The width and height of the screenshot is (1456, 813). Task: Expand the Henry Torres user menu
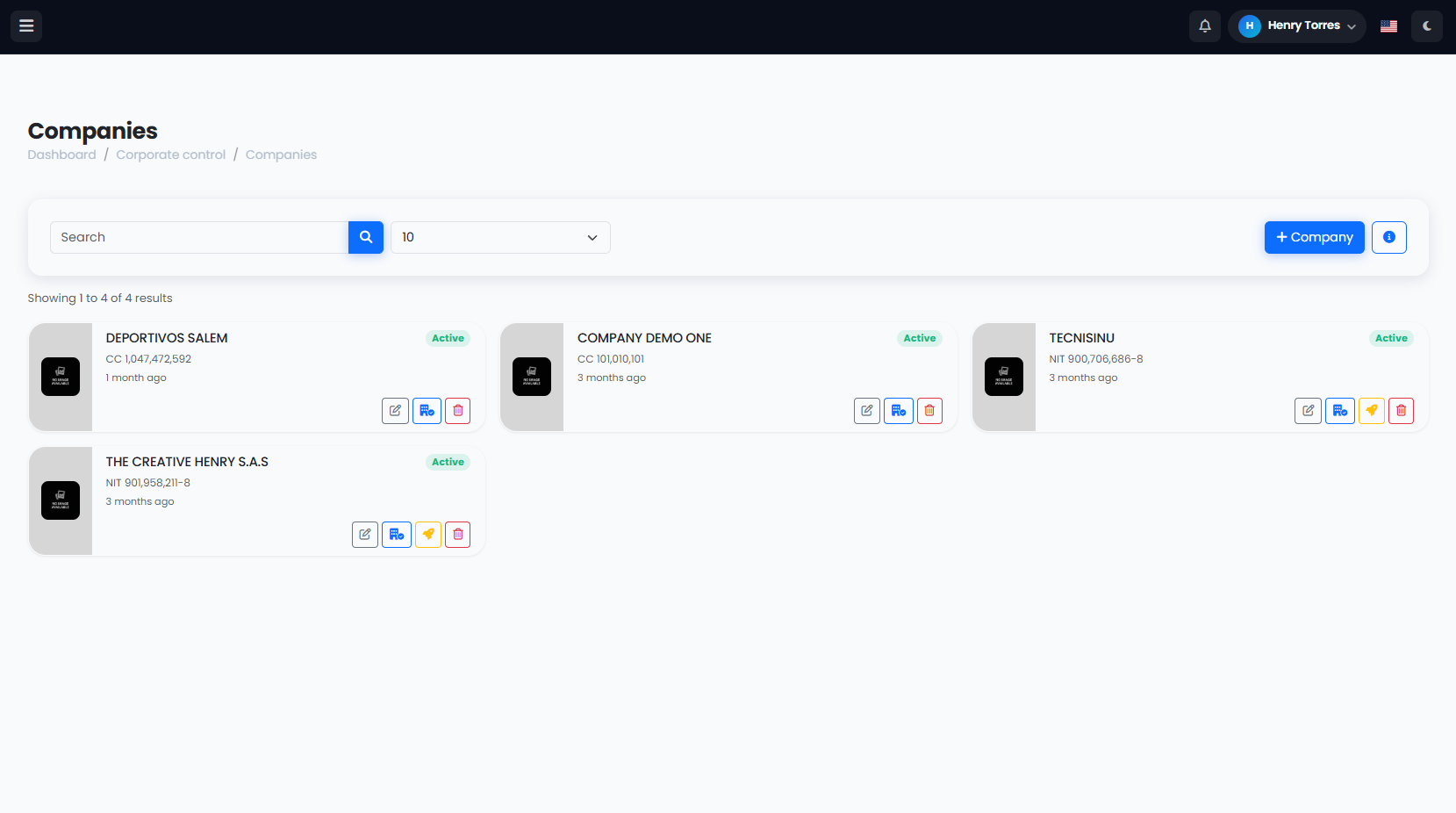point(1297,26)
